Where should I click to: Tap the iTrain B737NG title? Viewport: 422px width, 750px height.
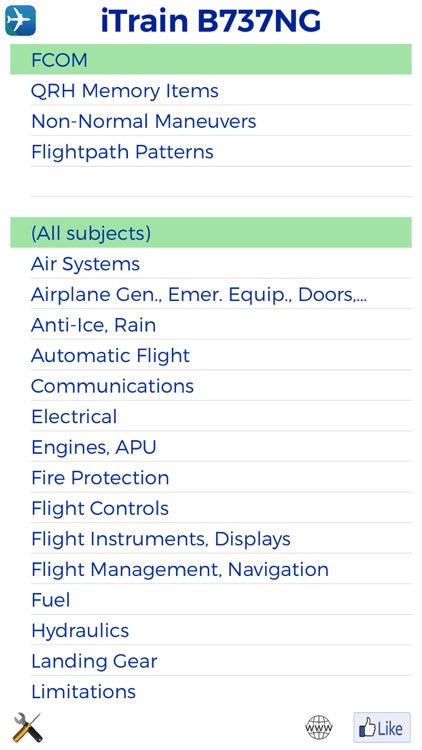(211, 21)
